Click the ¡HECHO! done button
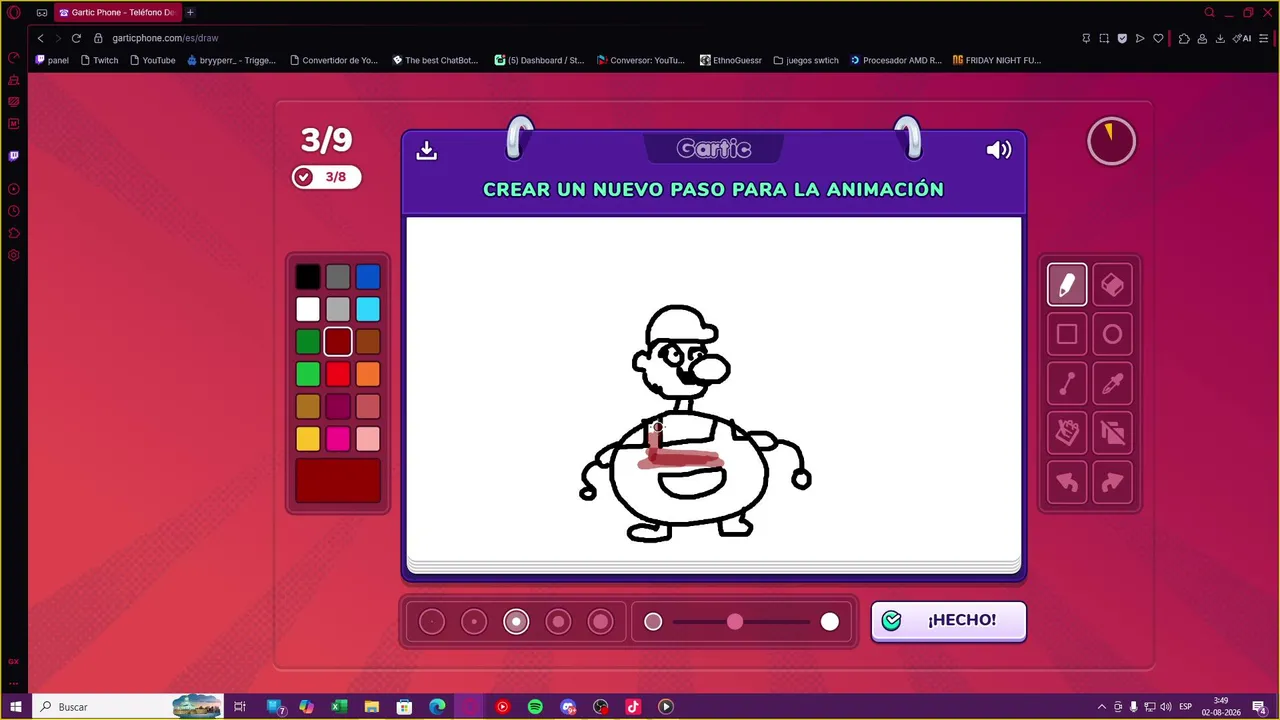Image resolution: width=1280 pixels, height=720 pixels. 948,621
